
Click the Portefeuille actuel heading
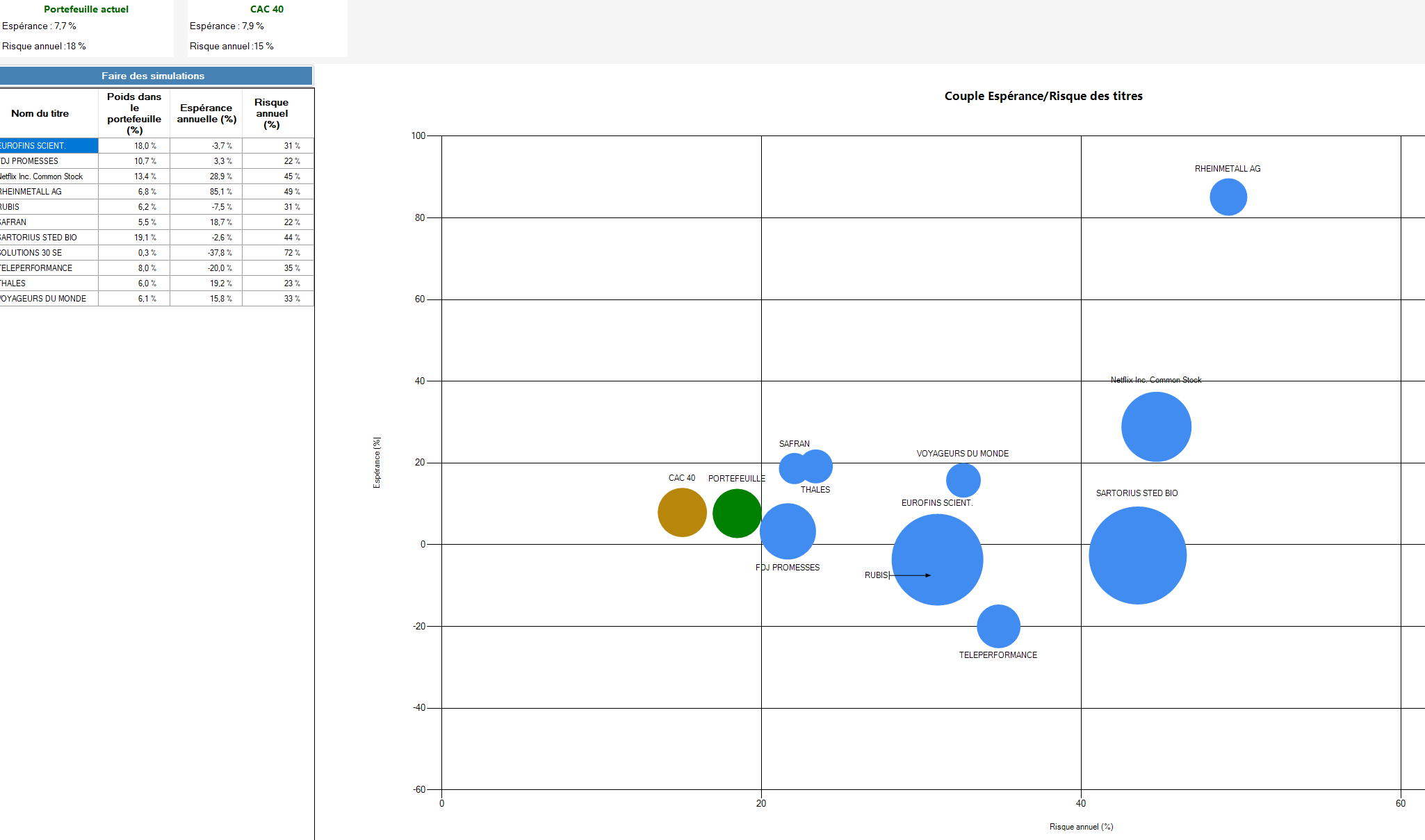86,9
